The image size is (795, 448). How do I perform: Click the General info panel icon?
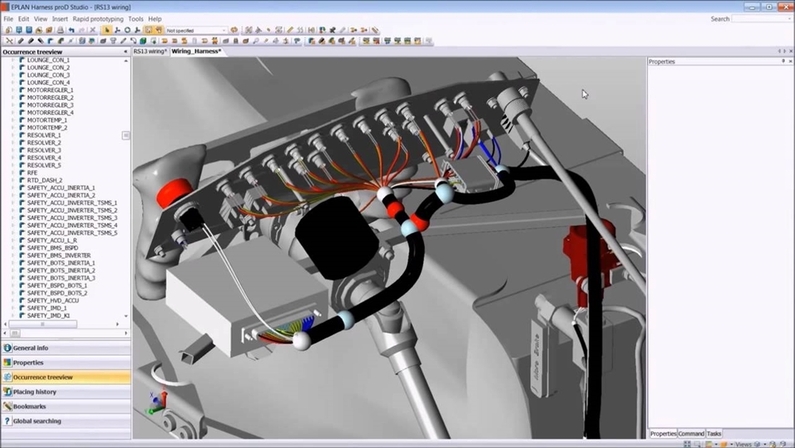pos(7,348)
